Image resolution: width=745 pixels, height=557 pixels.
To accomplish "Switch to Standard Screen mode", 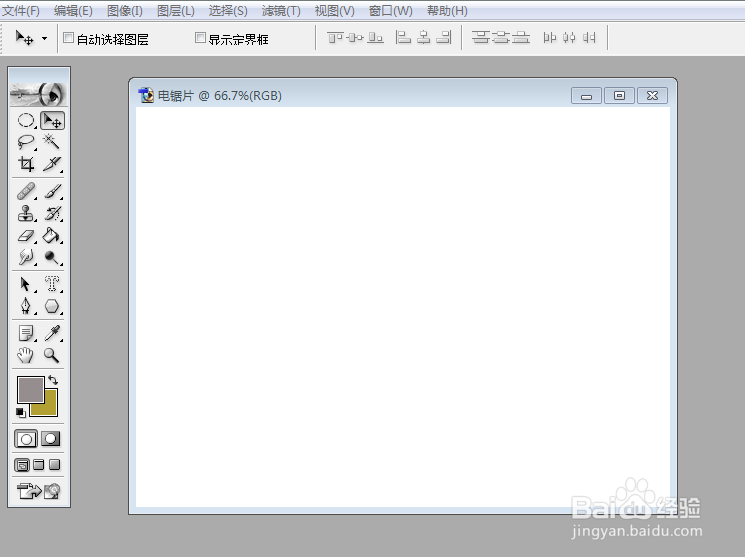I will pos(22,465).
